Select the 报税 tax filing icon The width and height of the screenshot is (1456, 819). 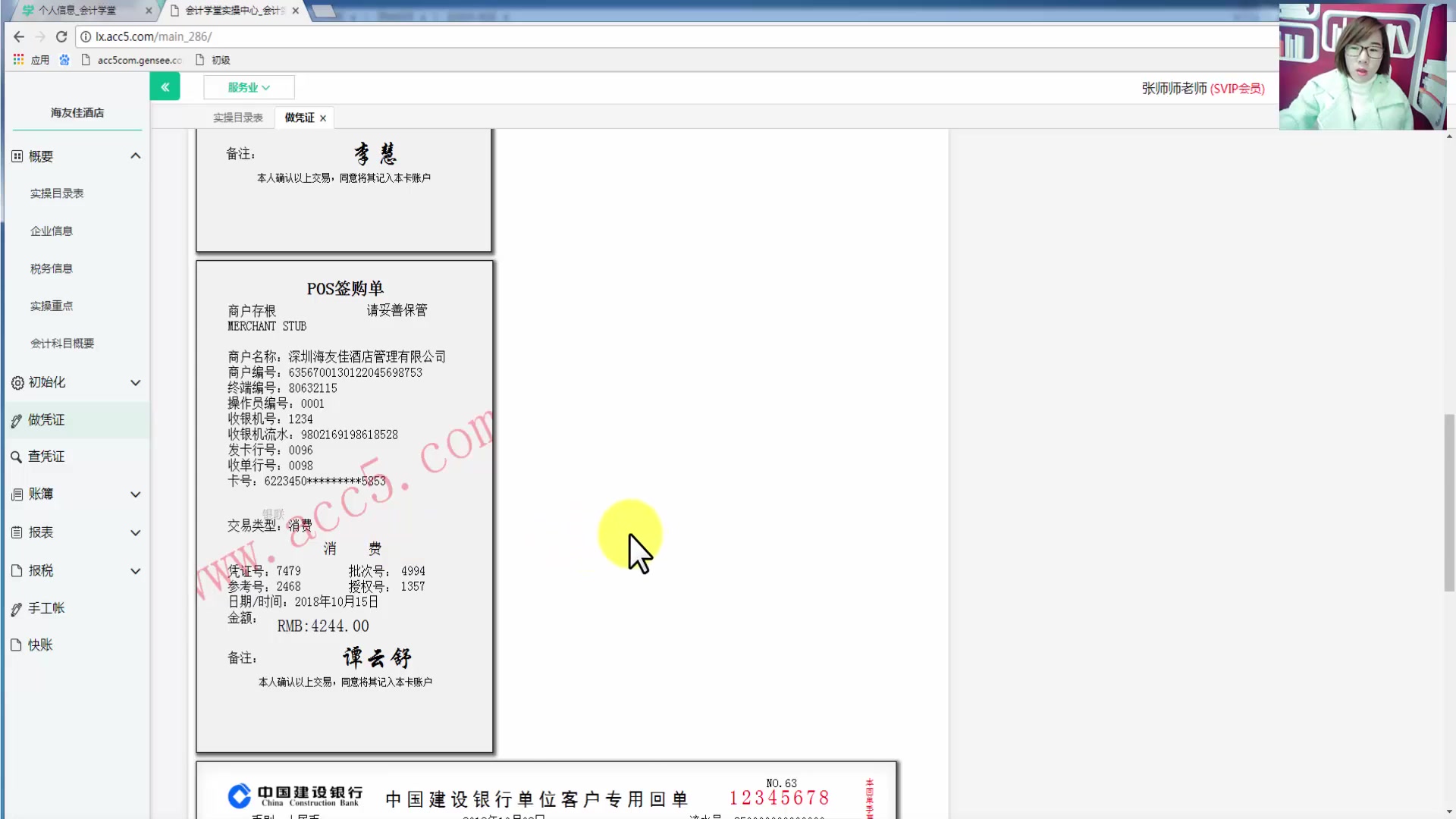[17, 570]
